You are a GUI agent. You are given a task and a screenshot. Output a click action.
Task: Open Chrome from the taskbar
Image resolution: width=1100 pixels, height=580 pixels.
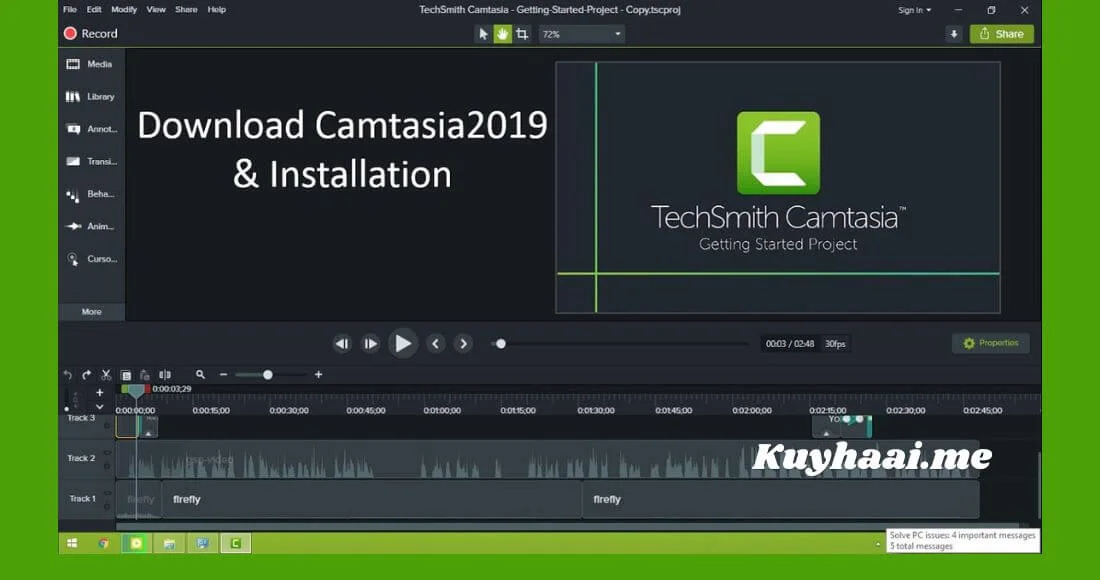(103, 543)
